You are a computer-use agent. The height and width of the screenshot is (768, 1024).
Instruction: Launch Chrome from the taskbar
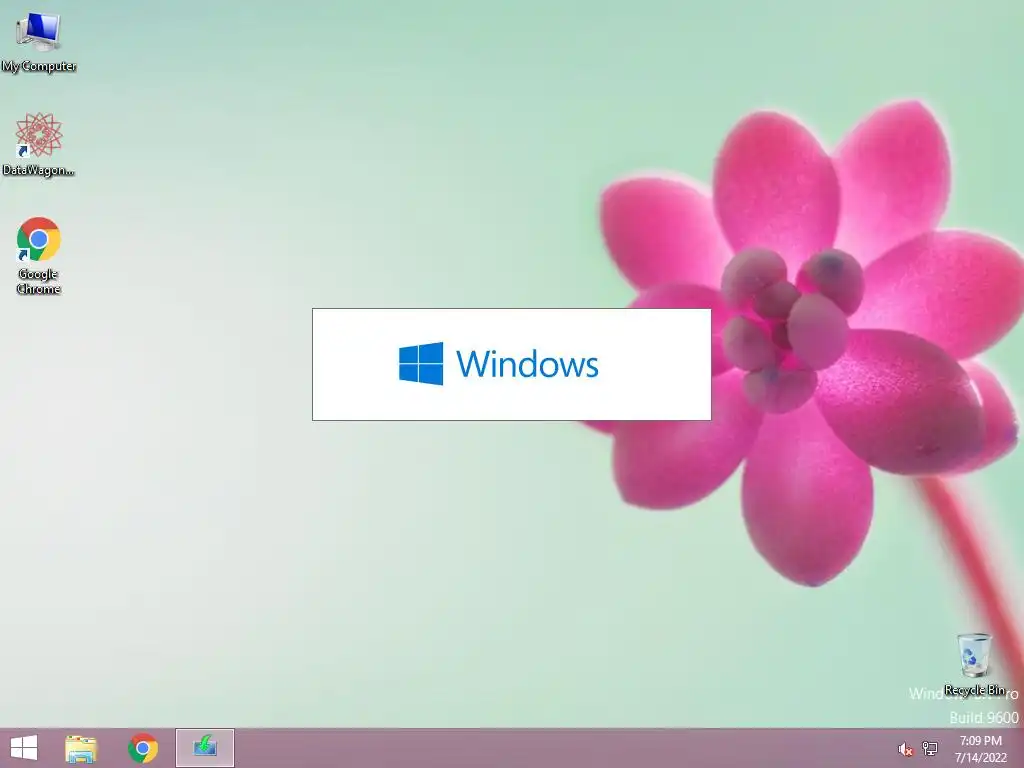[x=143, y=748]
